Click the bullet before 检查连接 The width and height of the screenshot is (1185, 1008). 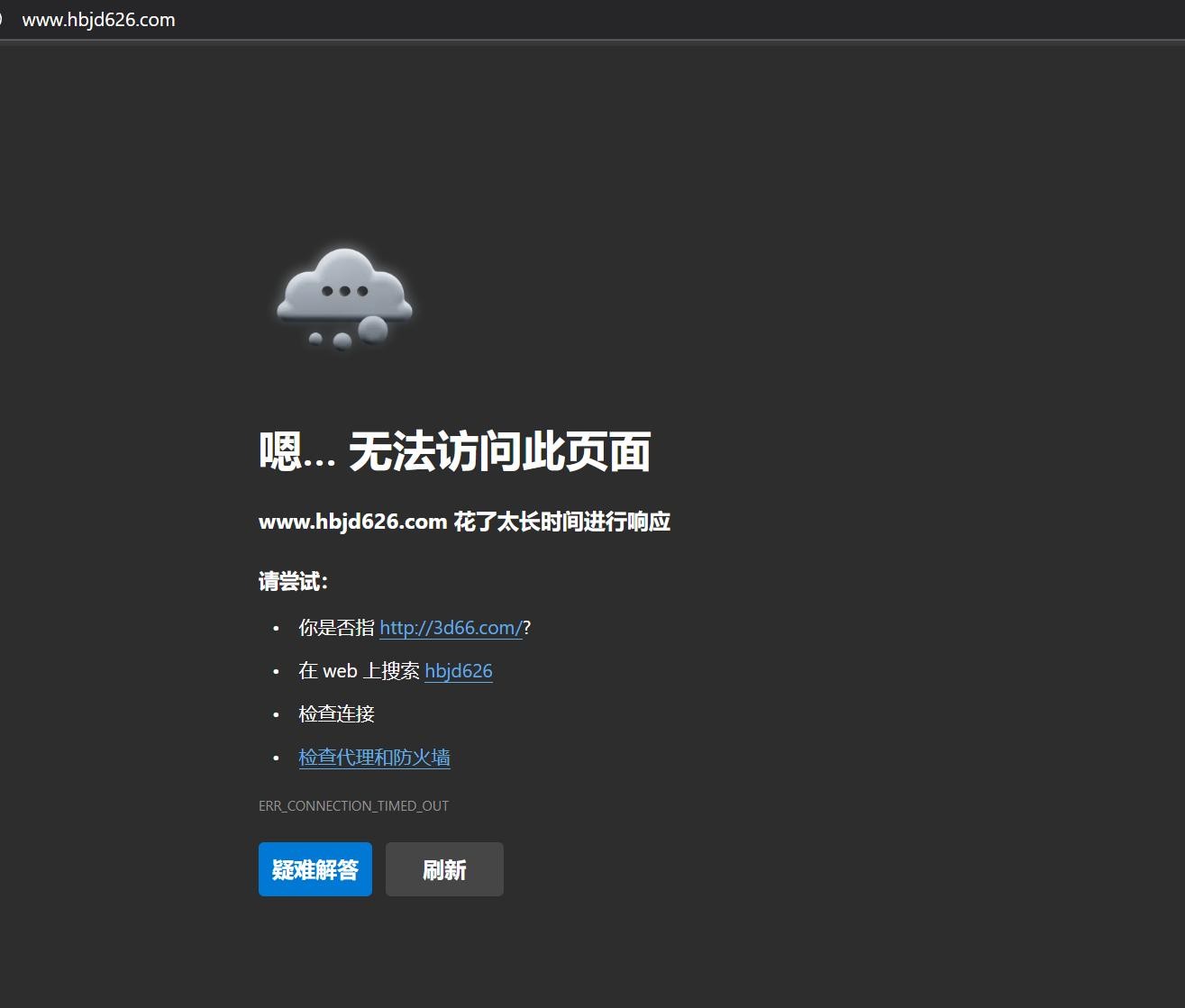(276, 715)
